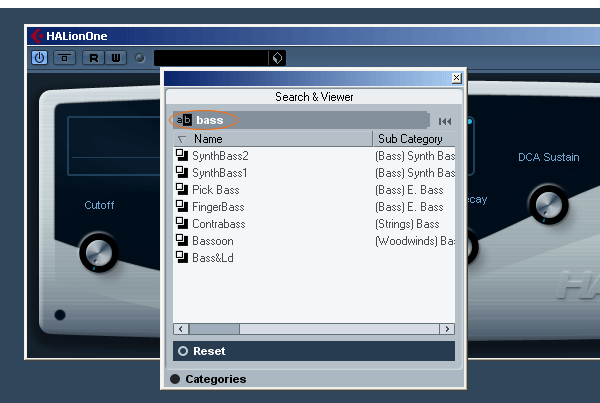Open the preset browser diamond icon
Image resolution: width=600 pixels, height=403 pixels.
click(277, 58)
